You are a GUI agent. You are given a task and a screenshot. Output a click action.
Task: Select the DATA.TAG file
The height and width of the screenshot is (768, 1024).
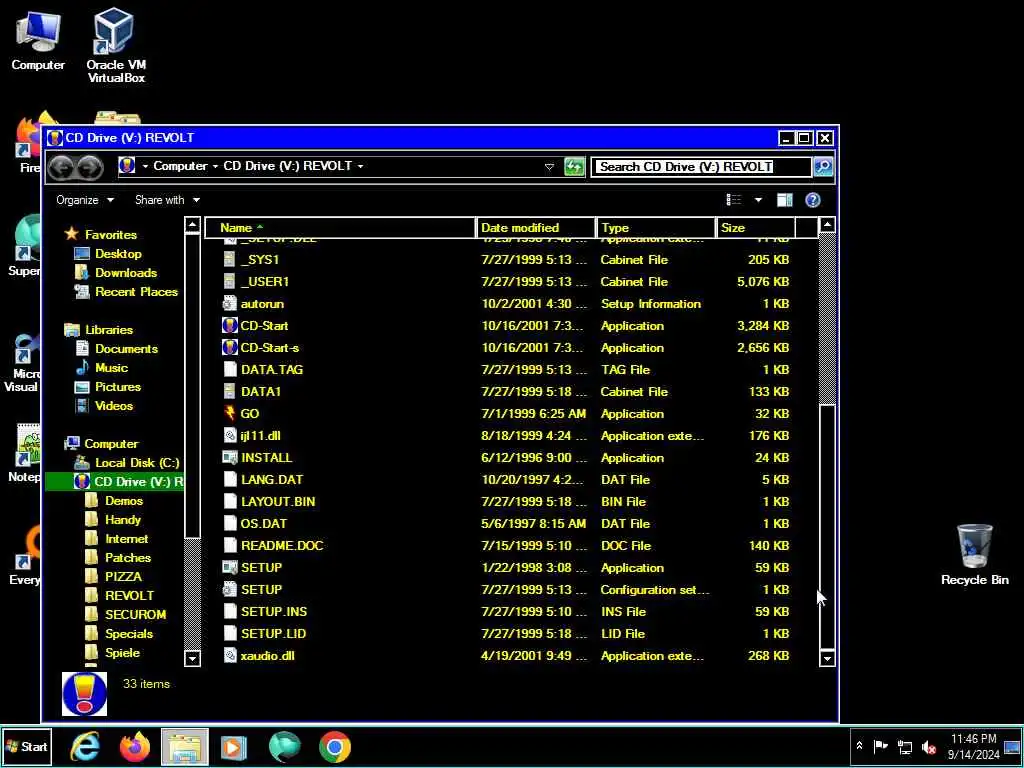(x=272, y=370)
